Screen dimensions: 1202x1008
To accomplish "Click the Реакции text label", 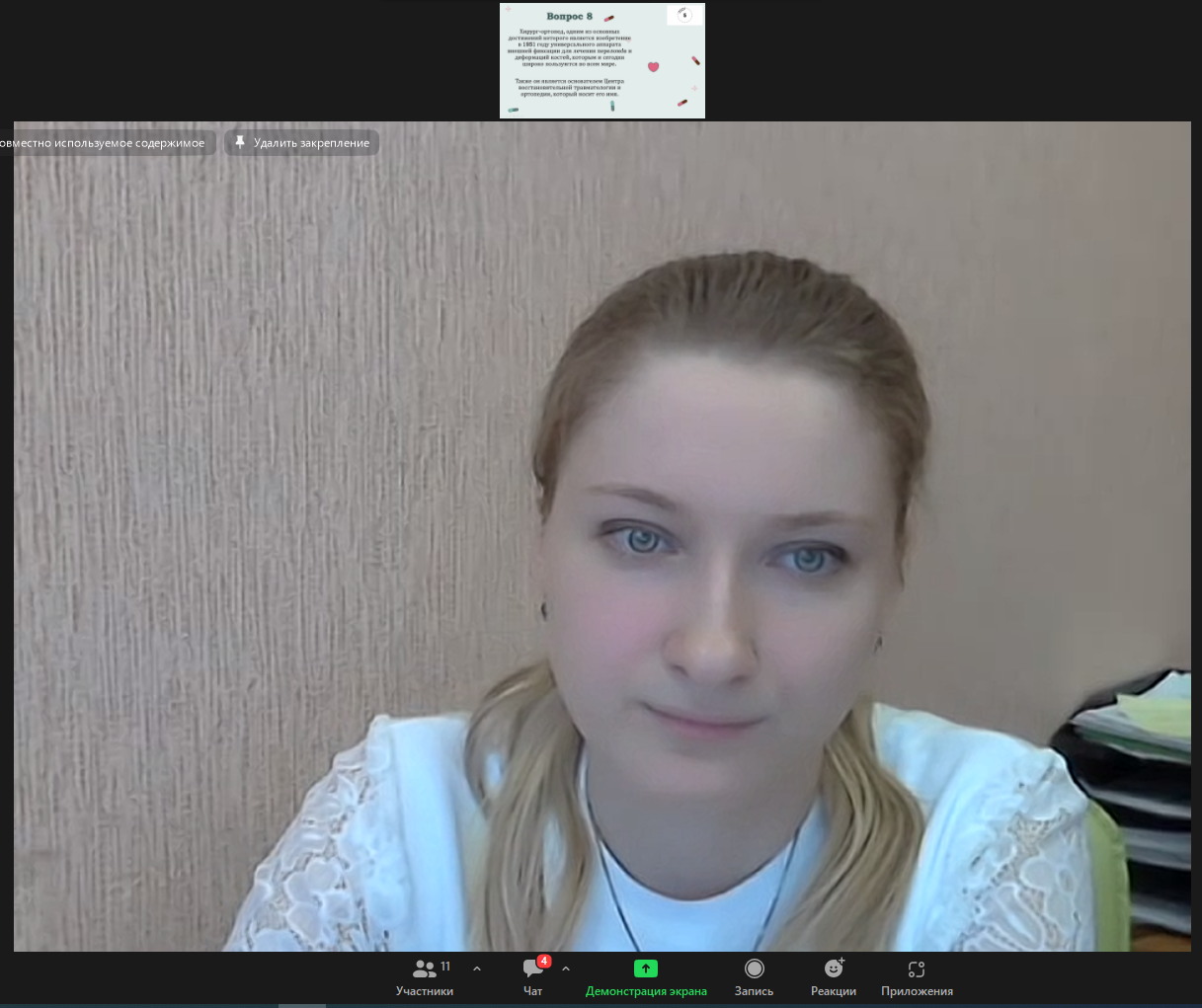I will click(834, 991).
